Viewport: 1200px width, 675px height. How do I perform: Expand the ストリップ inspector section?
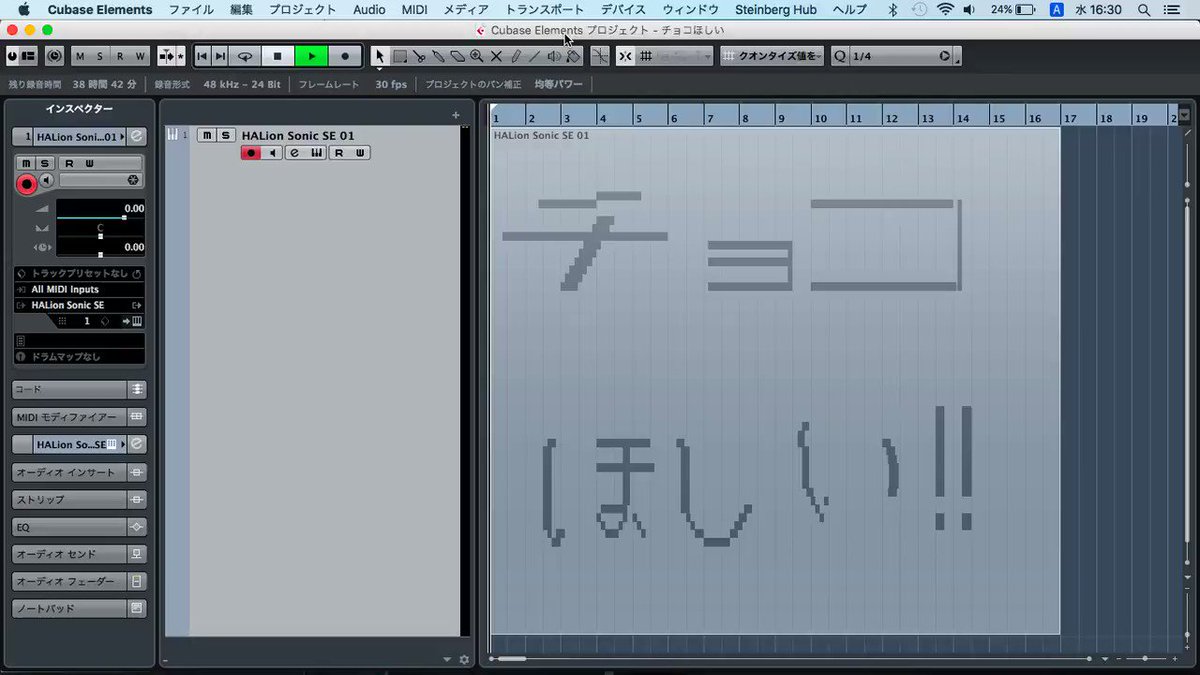tap(79, 499)
